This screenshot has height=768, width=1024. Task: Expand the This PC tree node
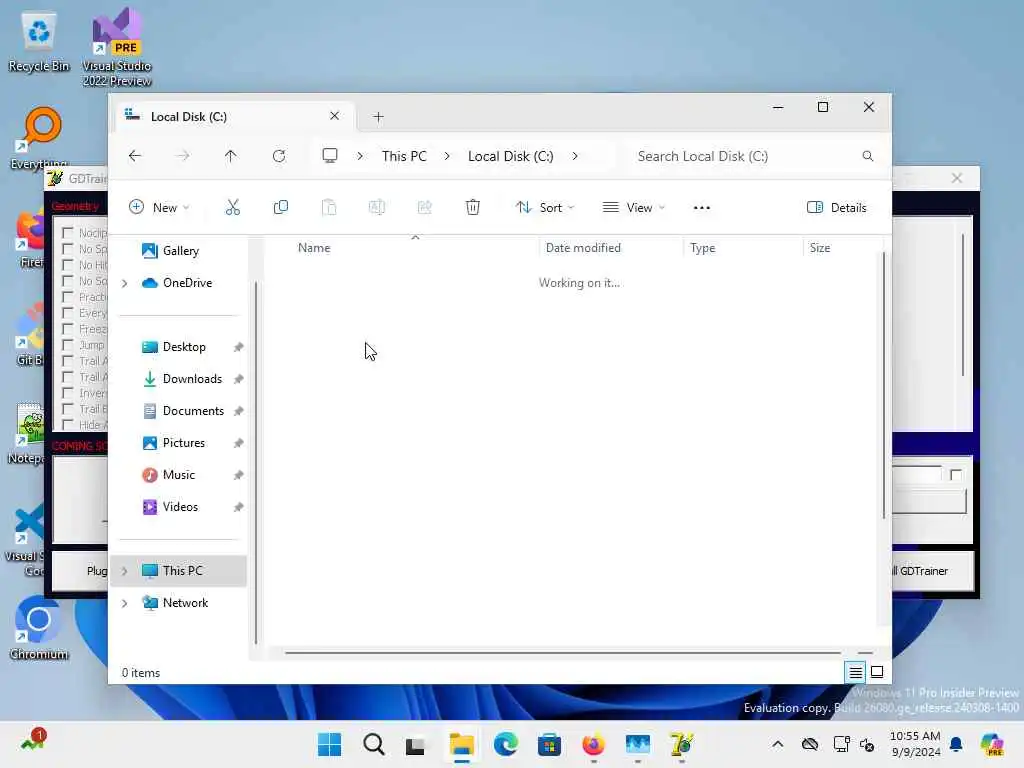[125, 571]
